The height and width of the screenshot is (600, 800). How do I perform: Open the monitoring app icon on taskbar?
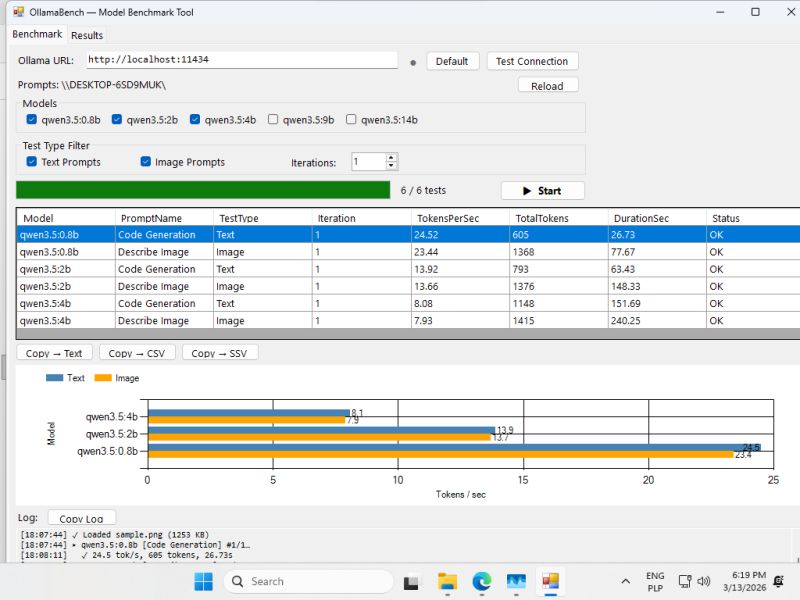(x=516, y=581)
